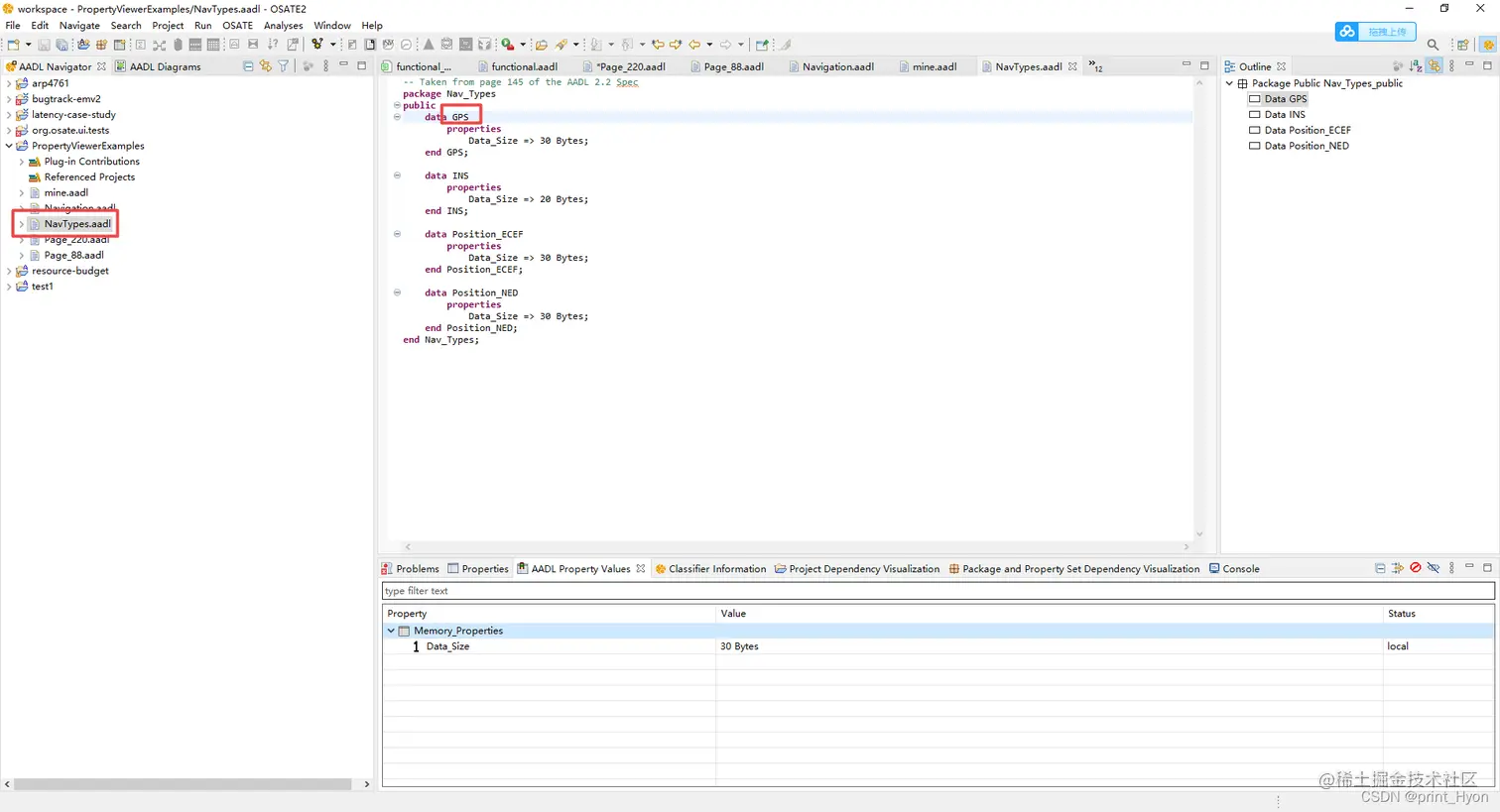Open the New file dropdown arrow
1500x812 pixels.
[28, 45]
